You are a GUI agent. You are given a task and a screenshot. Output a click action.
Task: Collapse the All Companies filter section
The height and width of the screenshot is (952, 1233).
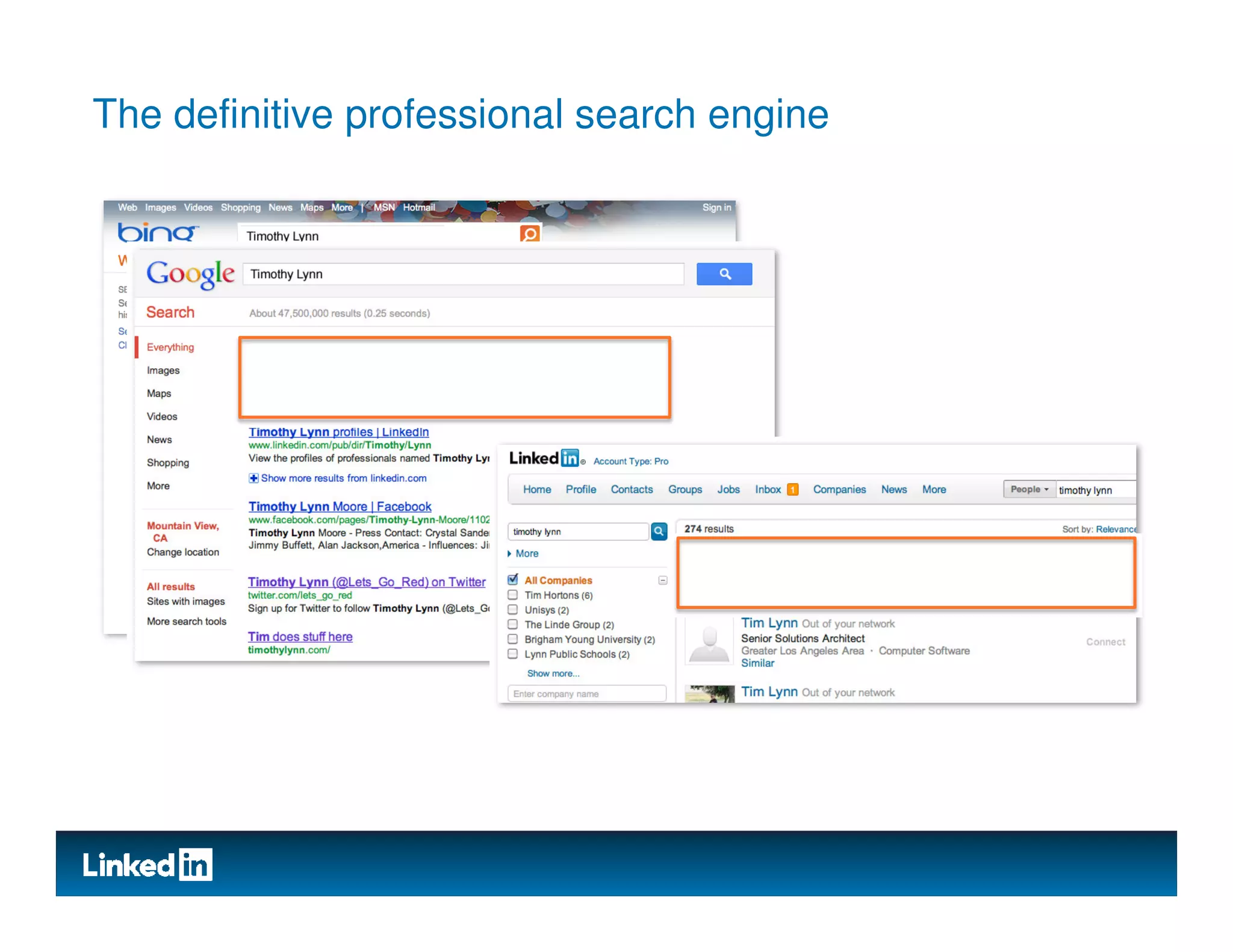point(663,581)
